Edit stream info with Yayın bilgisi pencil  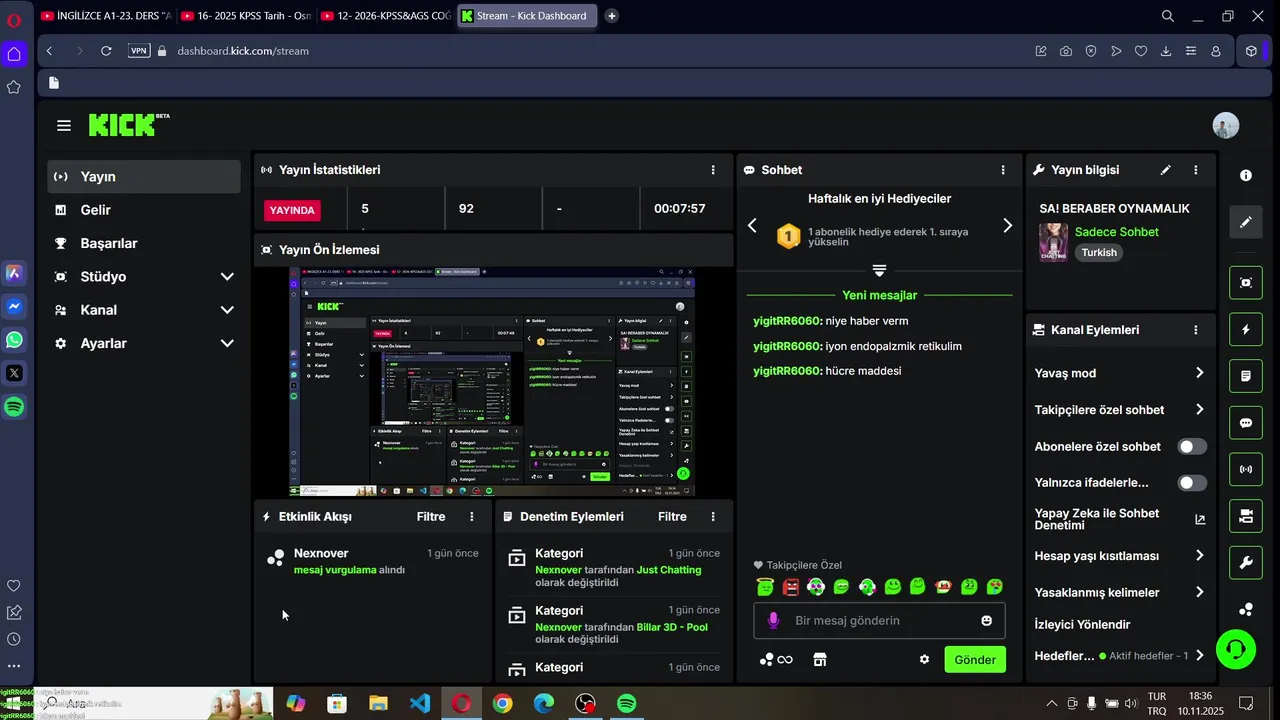(1166, 170)
